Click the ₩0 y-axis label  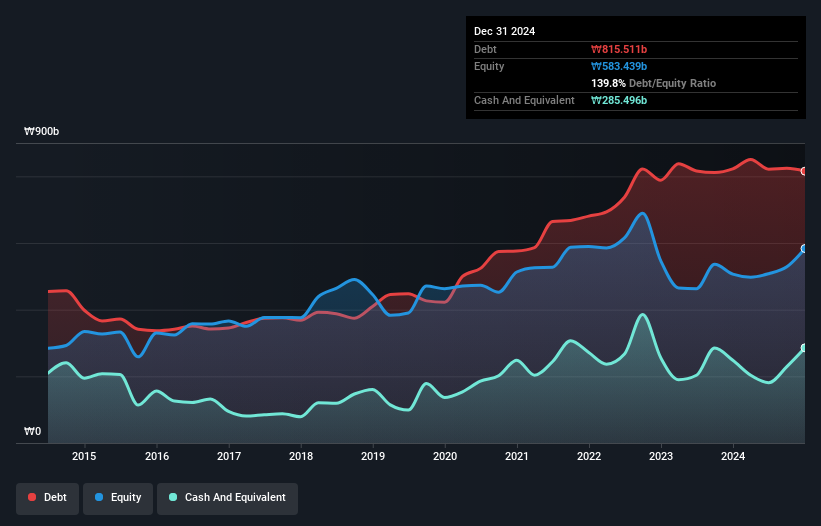32,431
